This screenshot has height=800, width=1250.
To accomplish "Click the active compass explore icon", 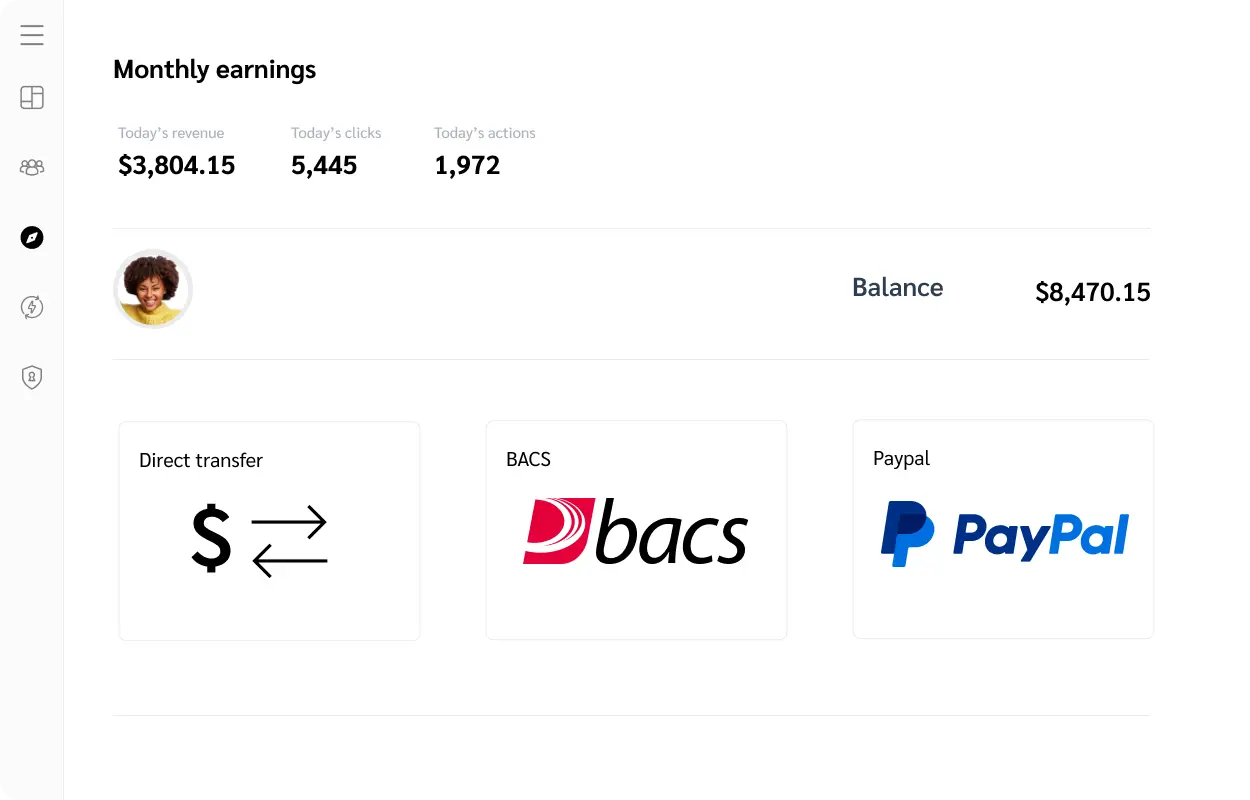I will click(x=31, y=237).
